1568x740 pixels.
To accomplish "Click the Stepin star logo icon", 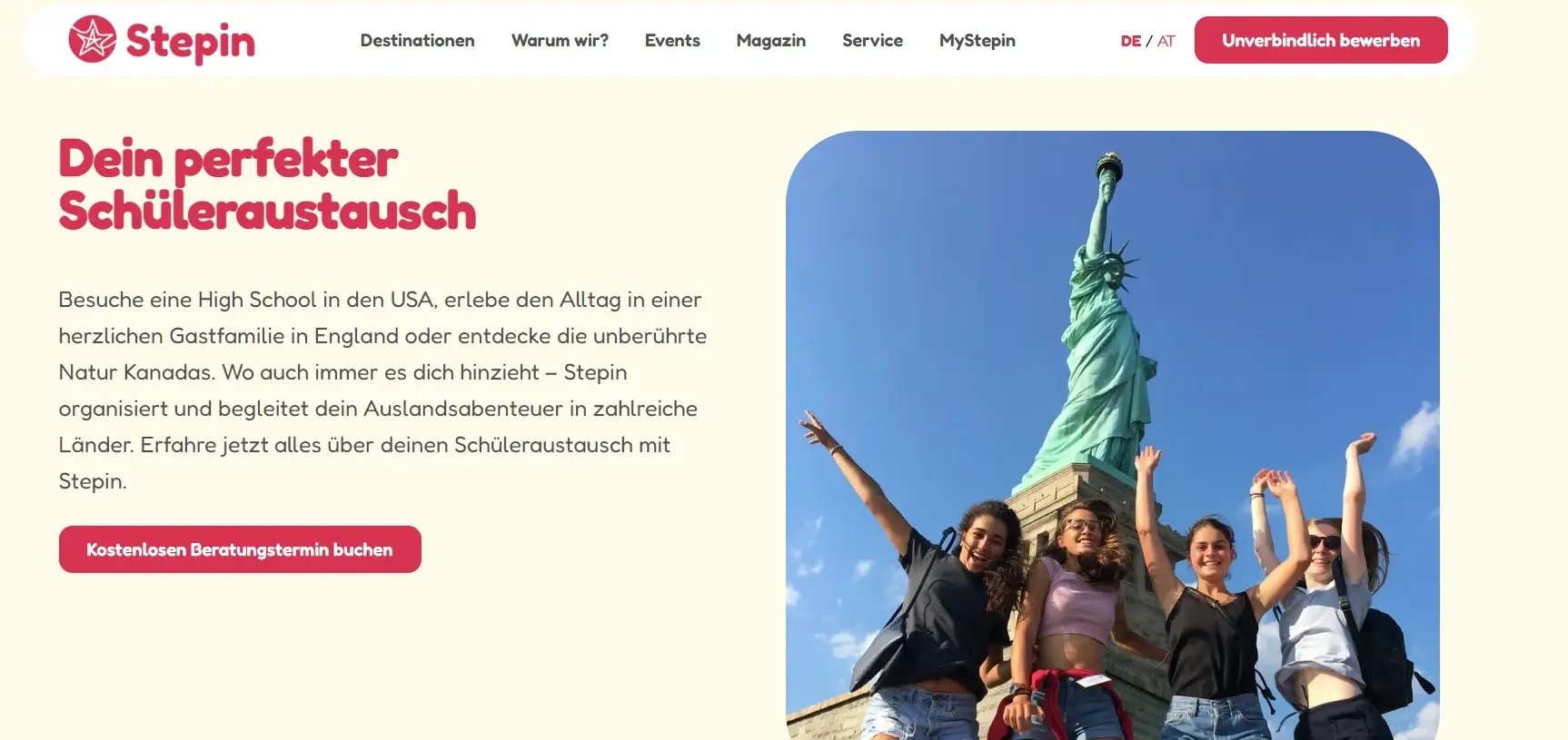I will coord(93,39).
